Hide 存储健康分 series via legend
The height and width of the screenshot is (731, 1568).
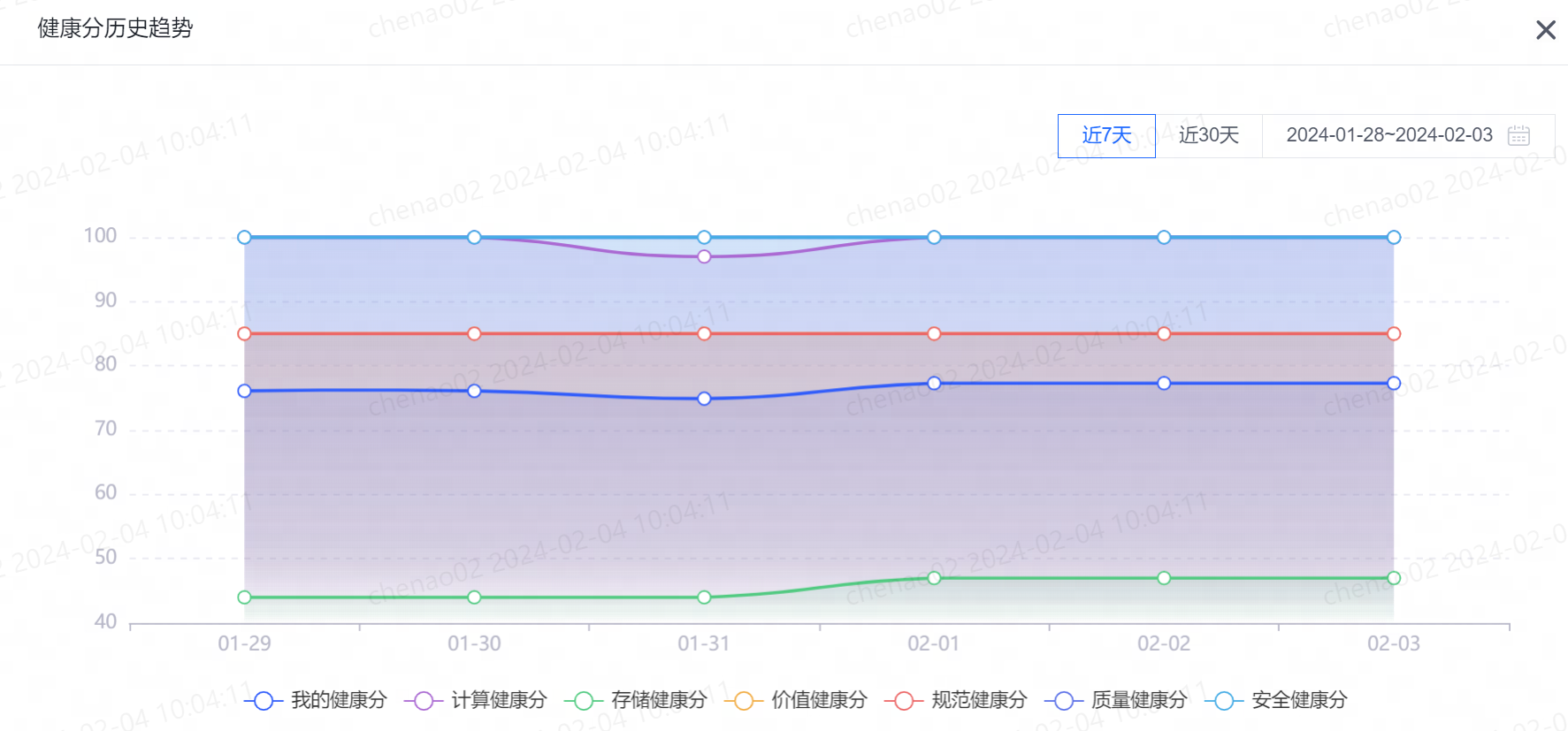click(x=636, y=700)
